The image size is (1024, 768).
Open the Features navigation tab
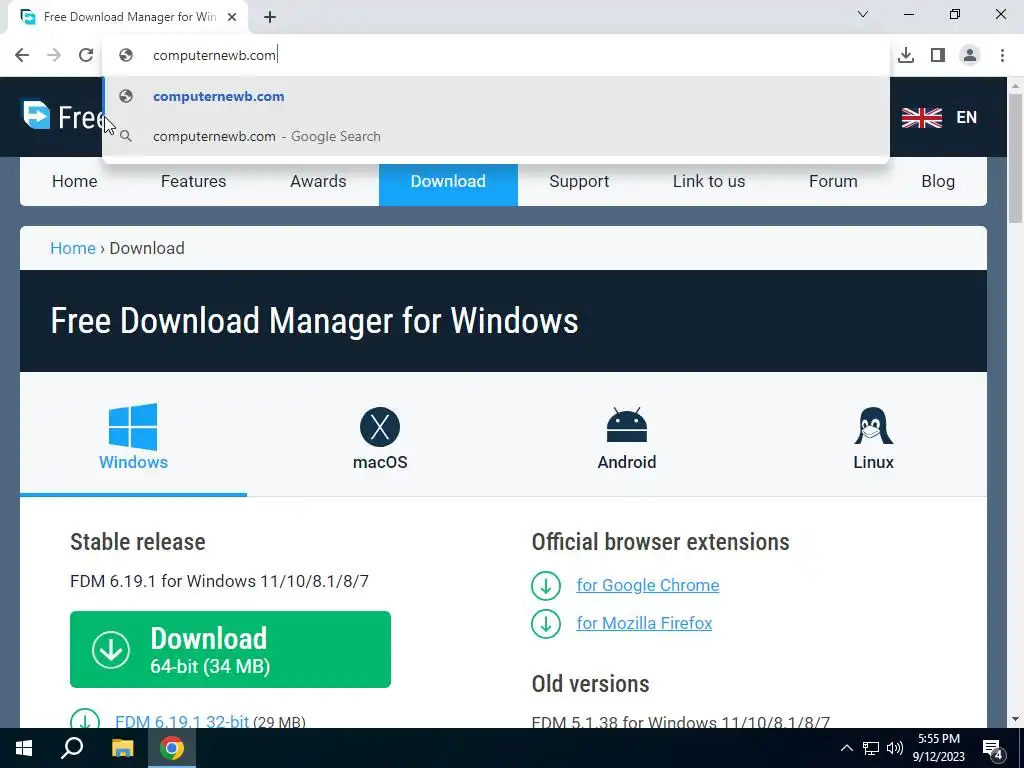point(193,181)
